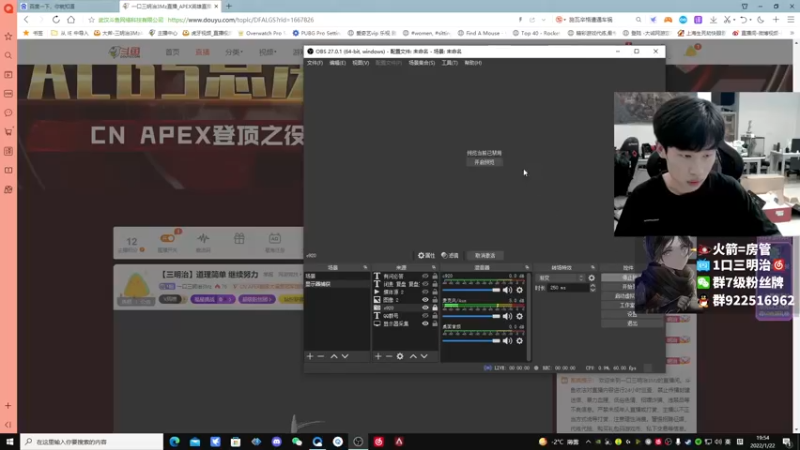Open the search engine dropdown in the browser search box
800x450 pixels.
click(560, 20)
